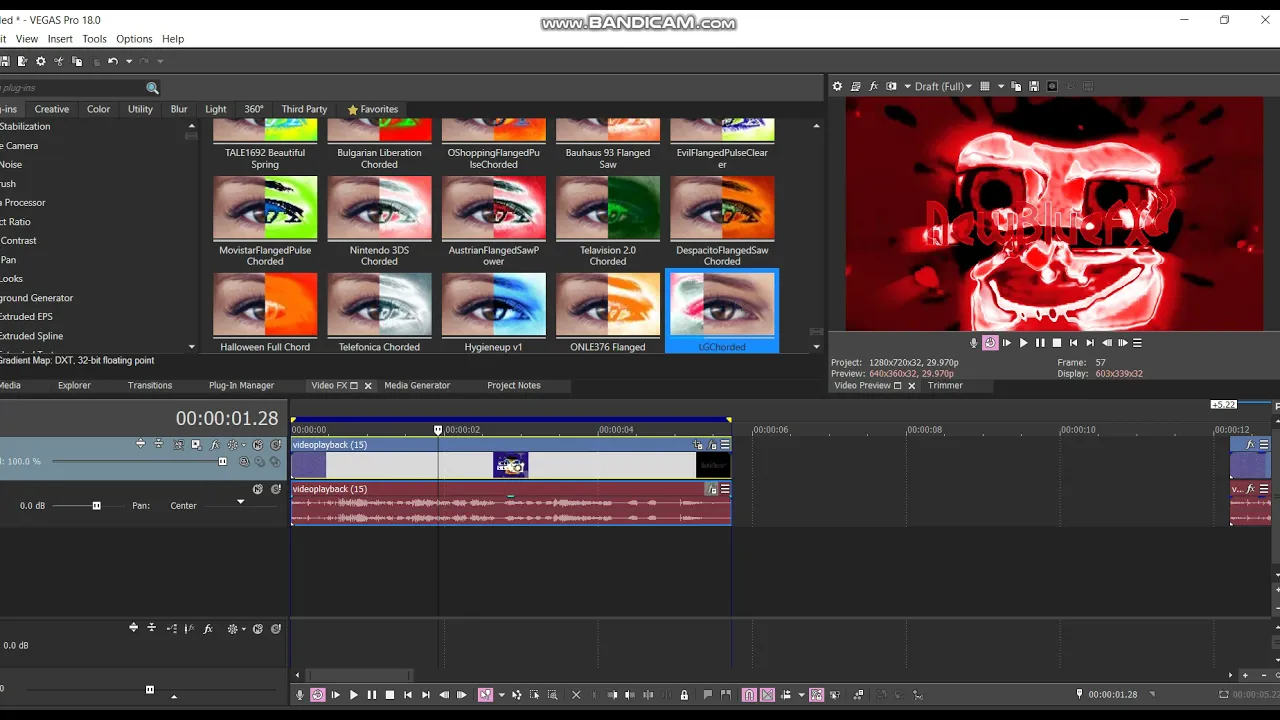Click the magnifier to search plug-ins
The width and height of the screenshot is (1280, 720).
152,88
